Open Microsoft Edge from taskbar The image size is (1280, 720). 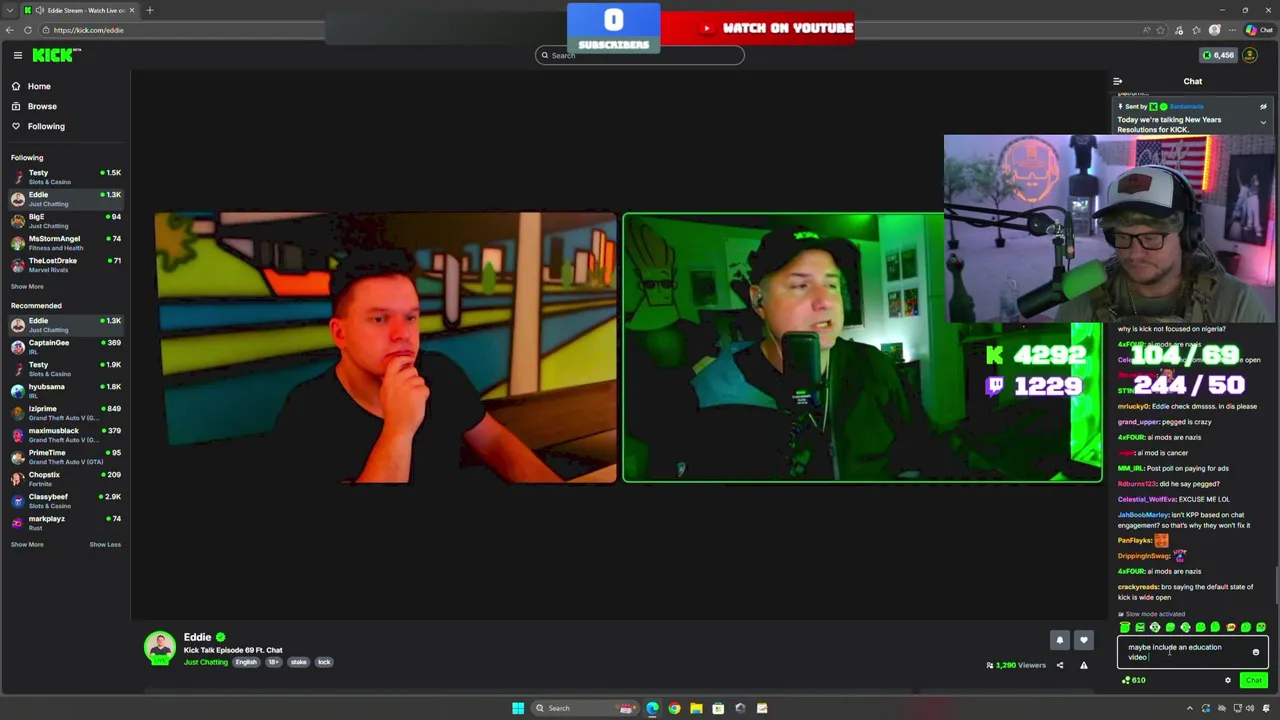point(652,708)
